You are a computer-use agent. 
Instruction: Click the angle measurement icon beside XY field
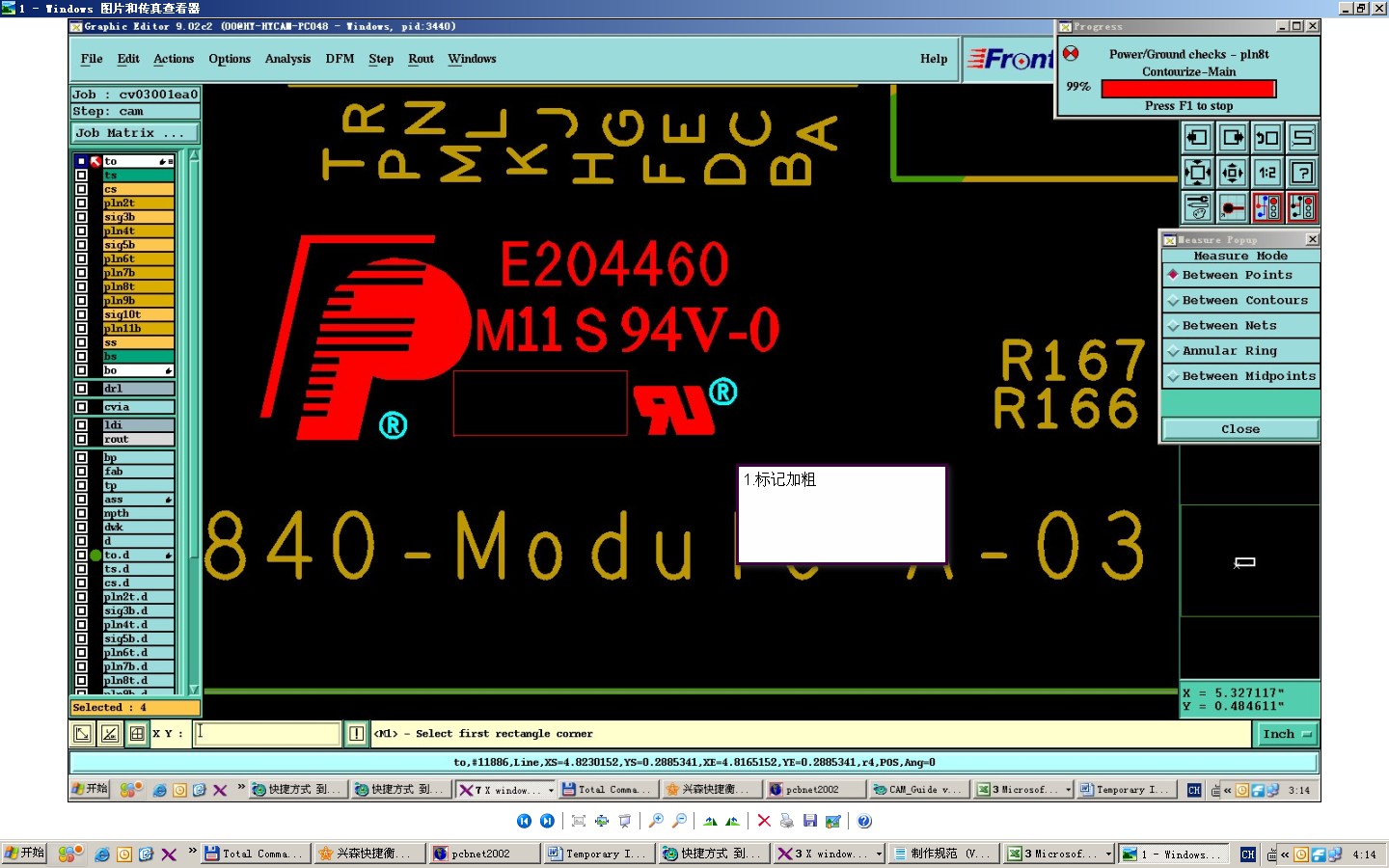pos(110,734)
